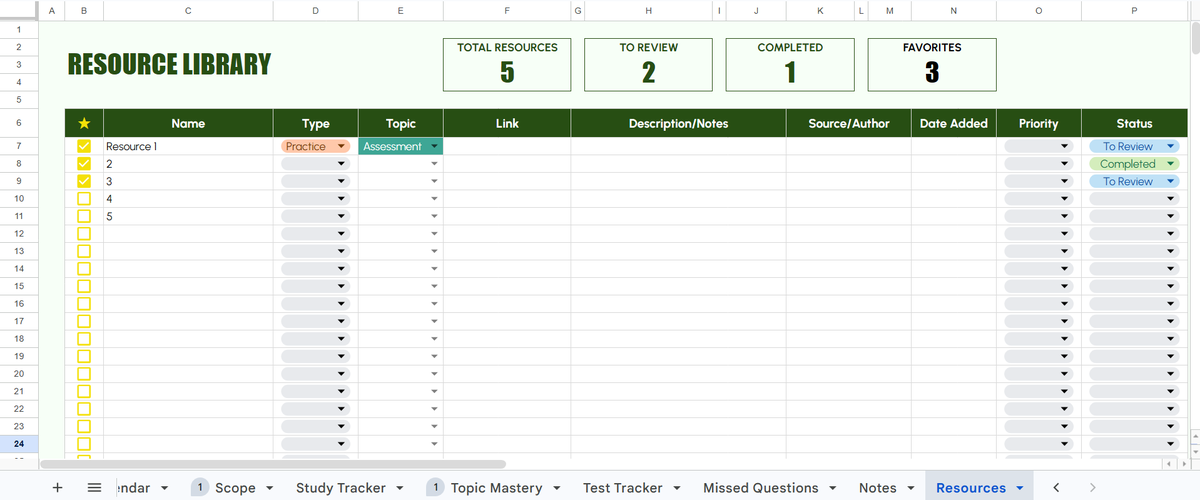Select the Description/Notes header cell
The image size is (1200, 500).
click(678, 123)
